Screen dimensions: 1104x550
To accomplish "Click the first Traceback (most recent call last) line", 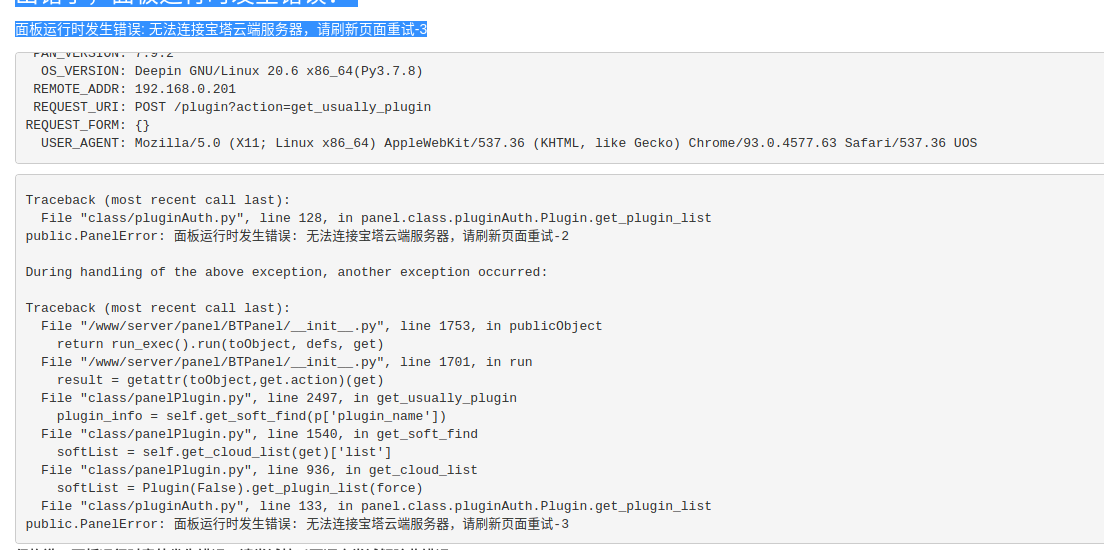I will 158,200.
